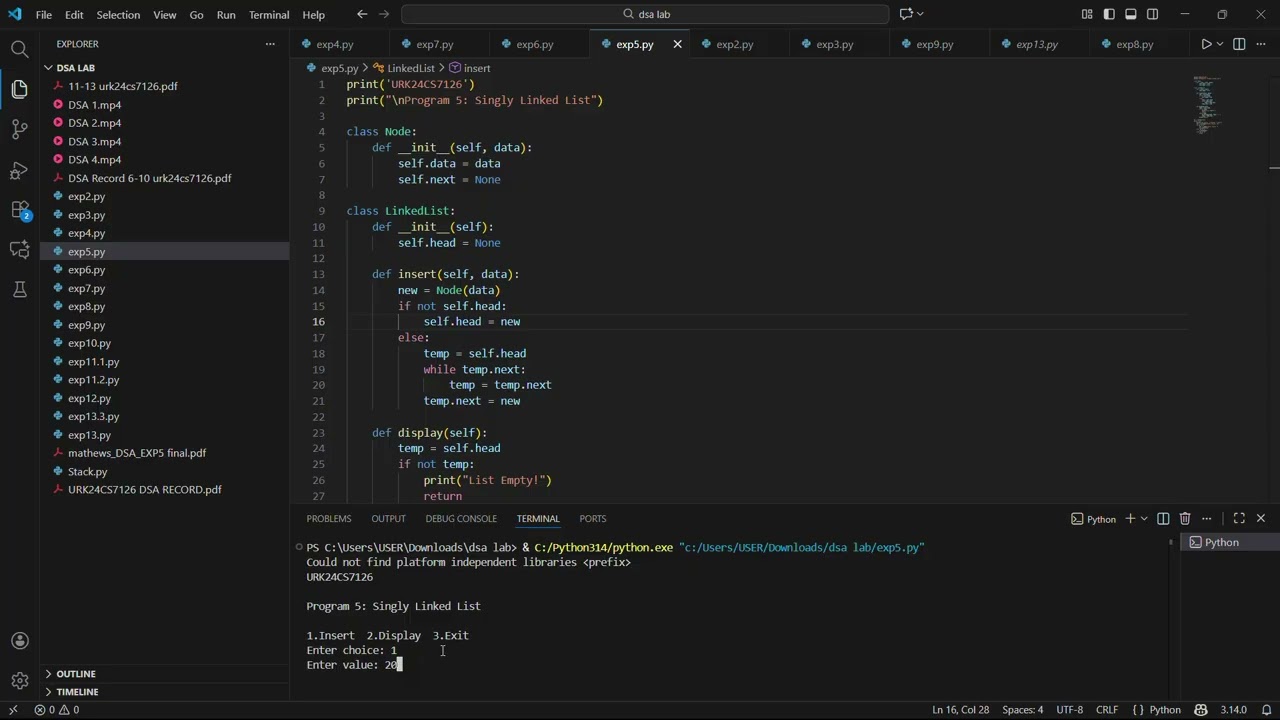The width and height of the screenshot is (1280, 720).
Task: Open editor More Actions ellipsis
Action: pyautogui.click(x=1261, y=44)
